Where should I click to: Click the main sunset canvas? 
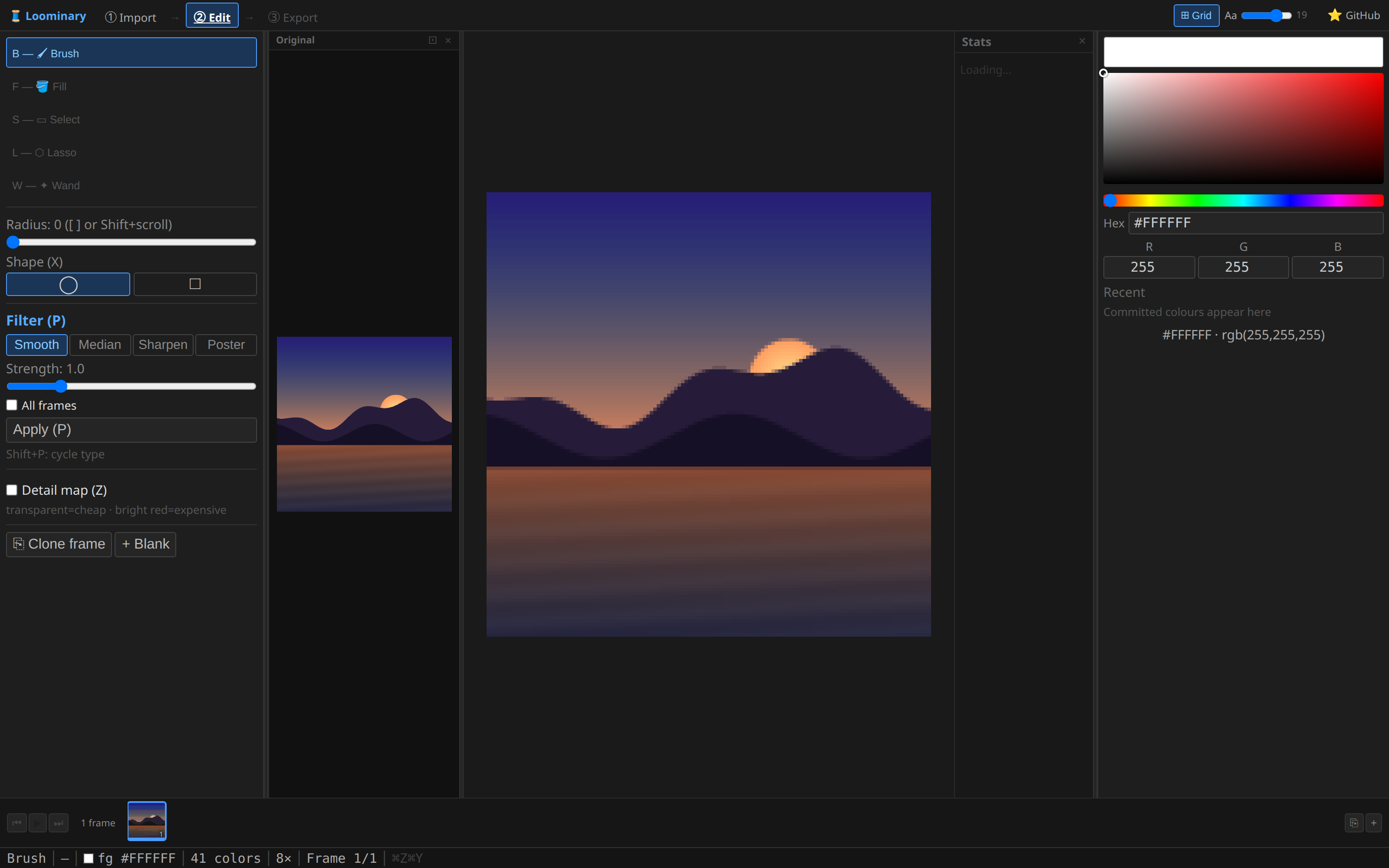pos(708,414)
